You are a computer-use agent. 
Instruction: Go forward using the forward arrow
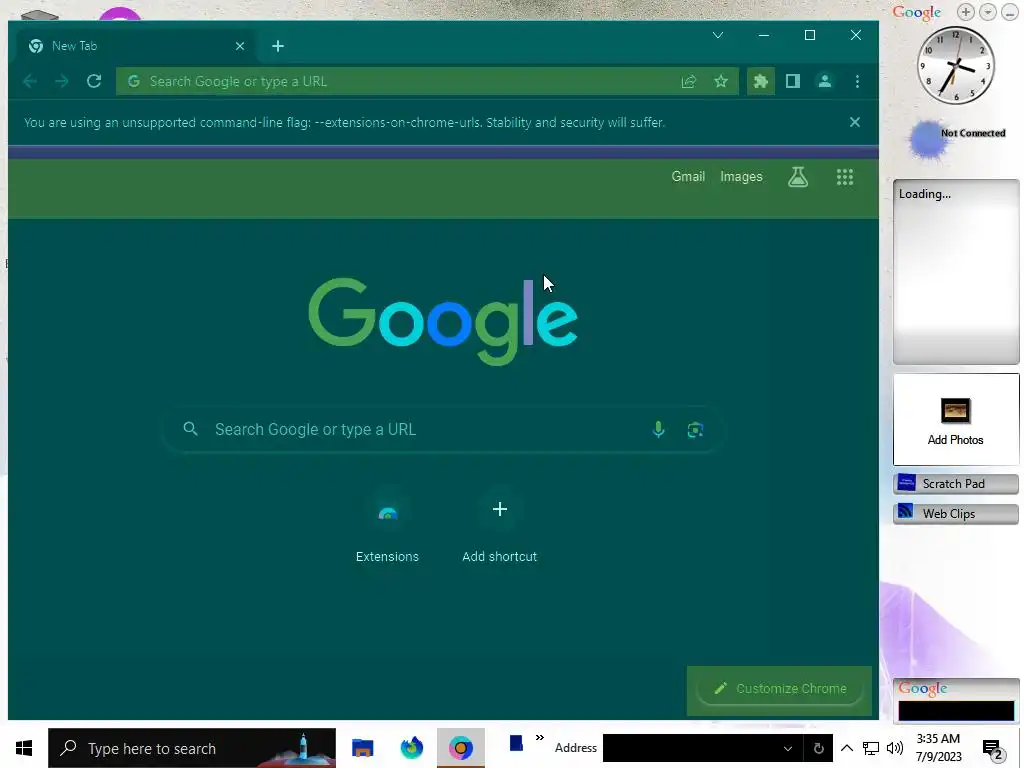click(62, 81)
